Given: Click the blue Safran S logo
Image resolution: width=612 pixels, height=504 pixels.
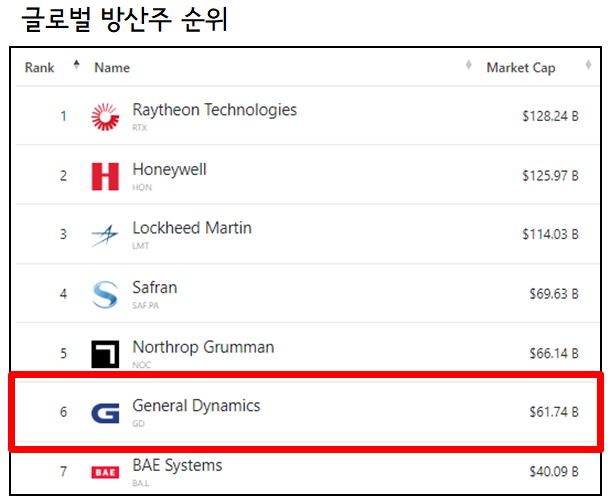Looking at the screenshot, I should click(x=105, y=295).
